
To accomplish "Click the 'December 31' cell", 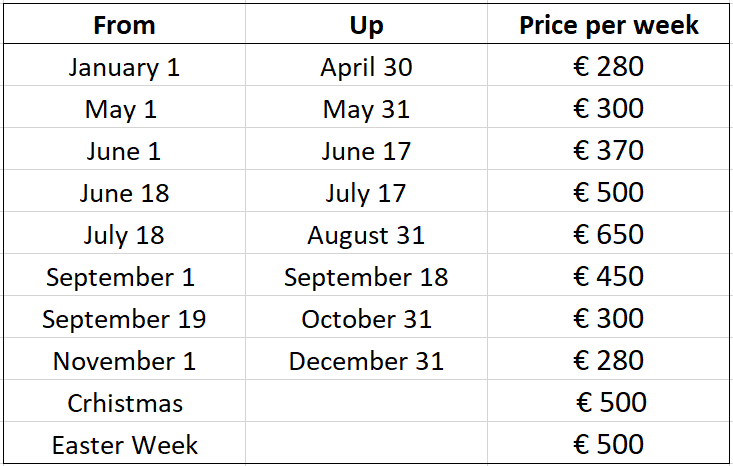I will click(x=366, y=358).
